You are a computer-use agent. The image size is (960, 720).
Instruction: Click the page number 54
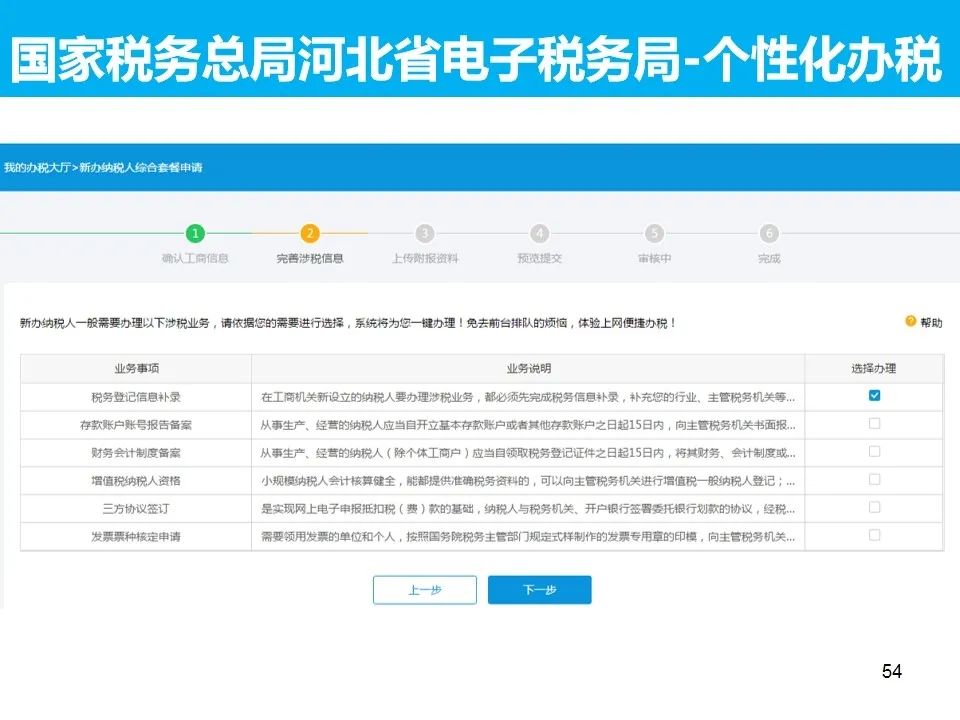(x=891, y=671)
